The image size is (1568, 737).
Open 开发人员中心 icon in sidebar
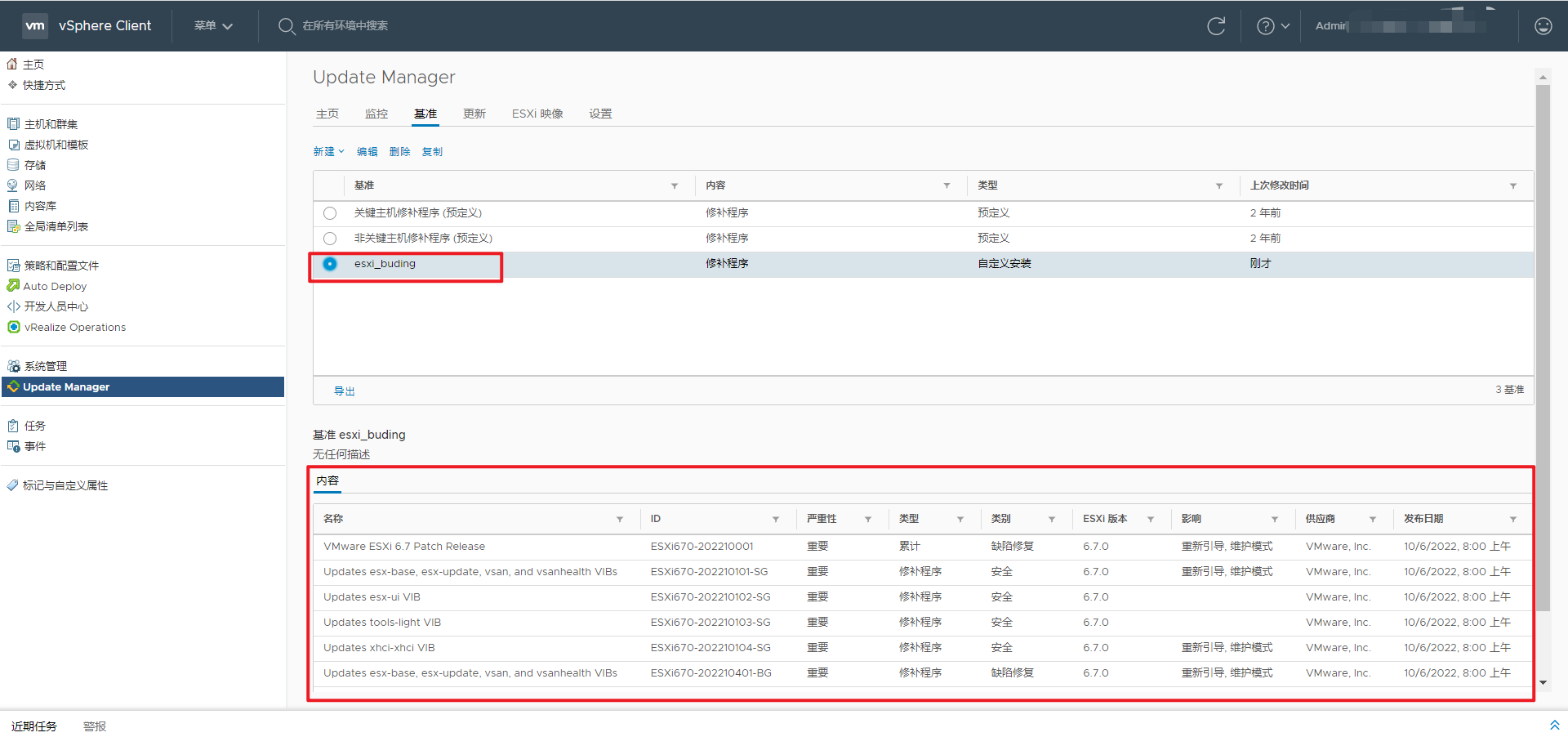(13, 306)
